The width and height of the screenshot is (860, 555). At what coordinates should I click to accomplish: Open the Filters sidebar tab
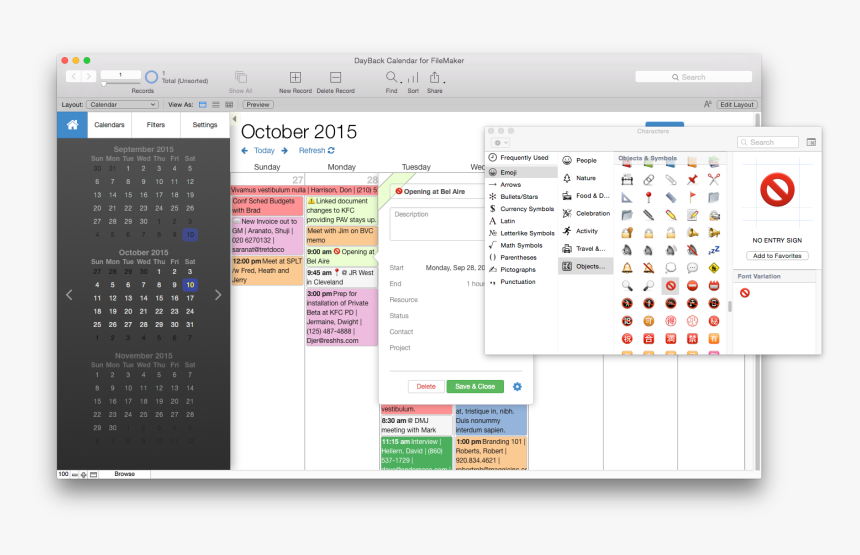pos(156,125)
